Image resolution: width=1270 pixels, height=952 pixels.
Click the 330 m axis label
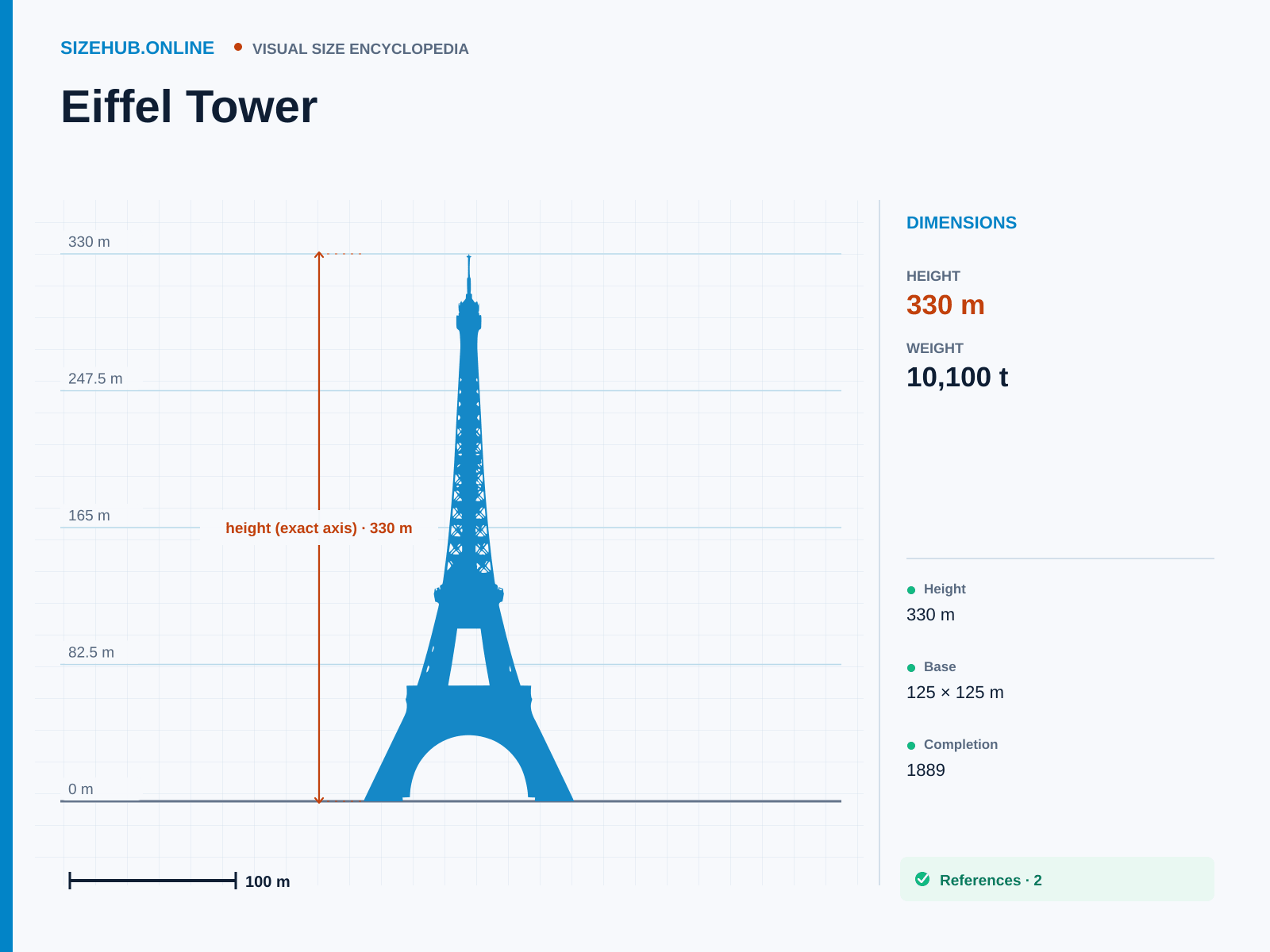(x=89, y=242)
